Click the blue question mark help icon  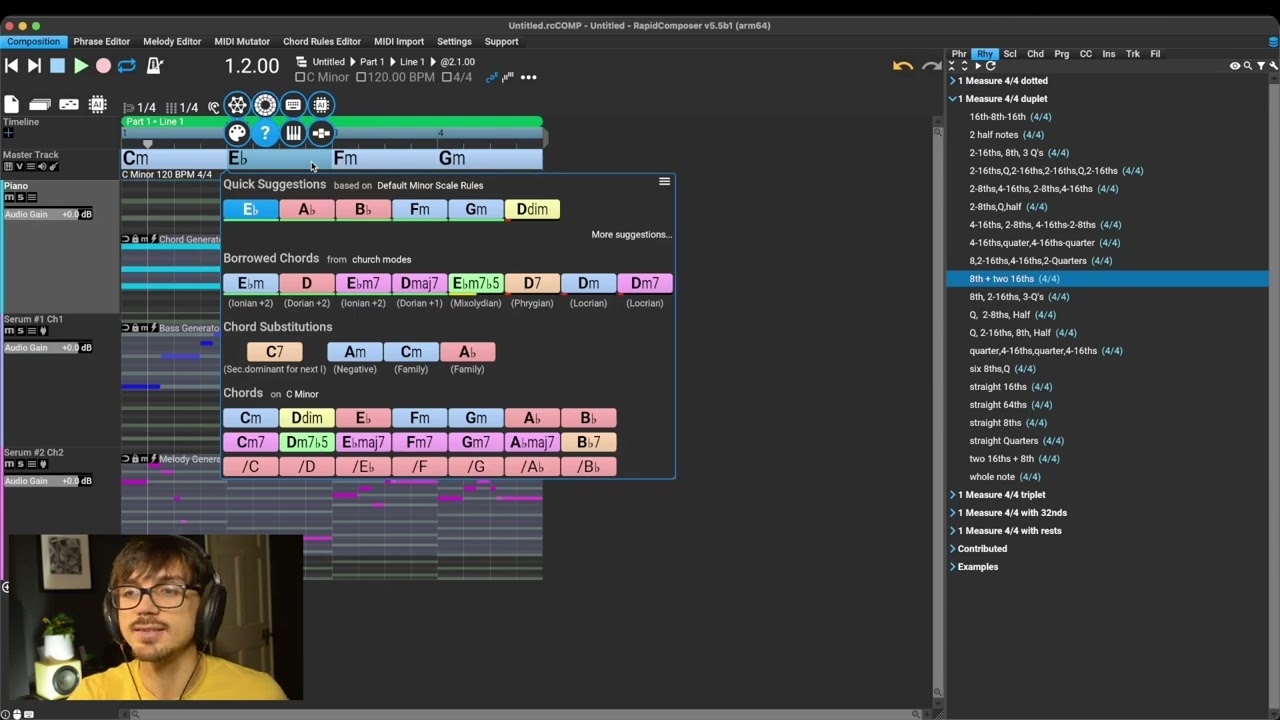(265, 133)
